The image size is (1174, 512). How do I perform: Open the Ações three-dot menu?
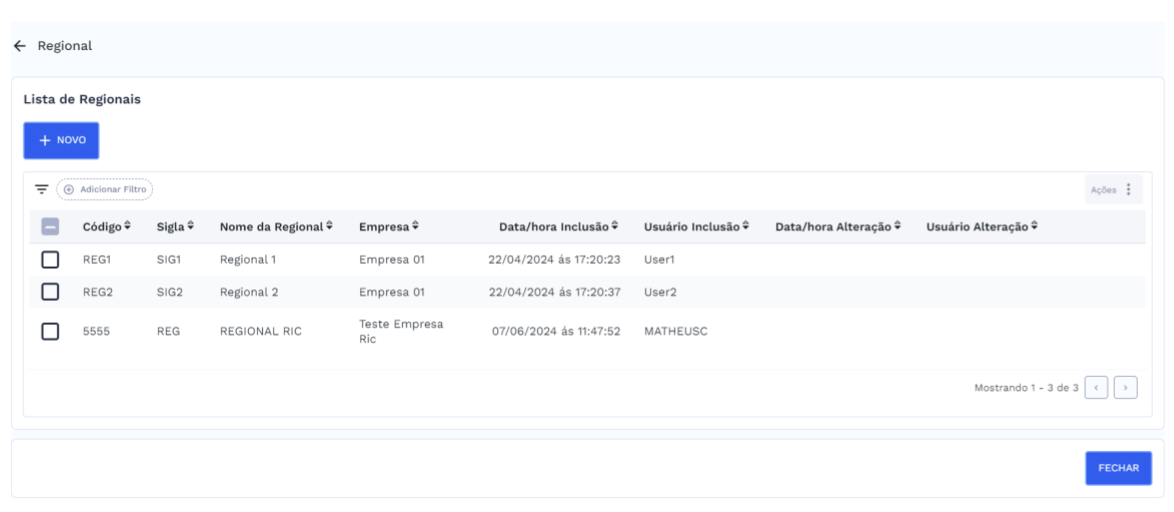pyautogui.click(x=1128, y=189)
